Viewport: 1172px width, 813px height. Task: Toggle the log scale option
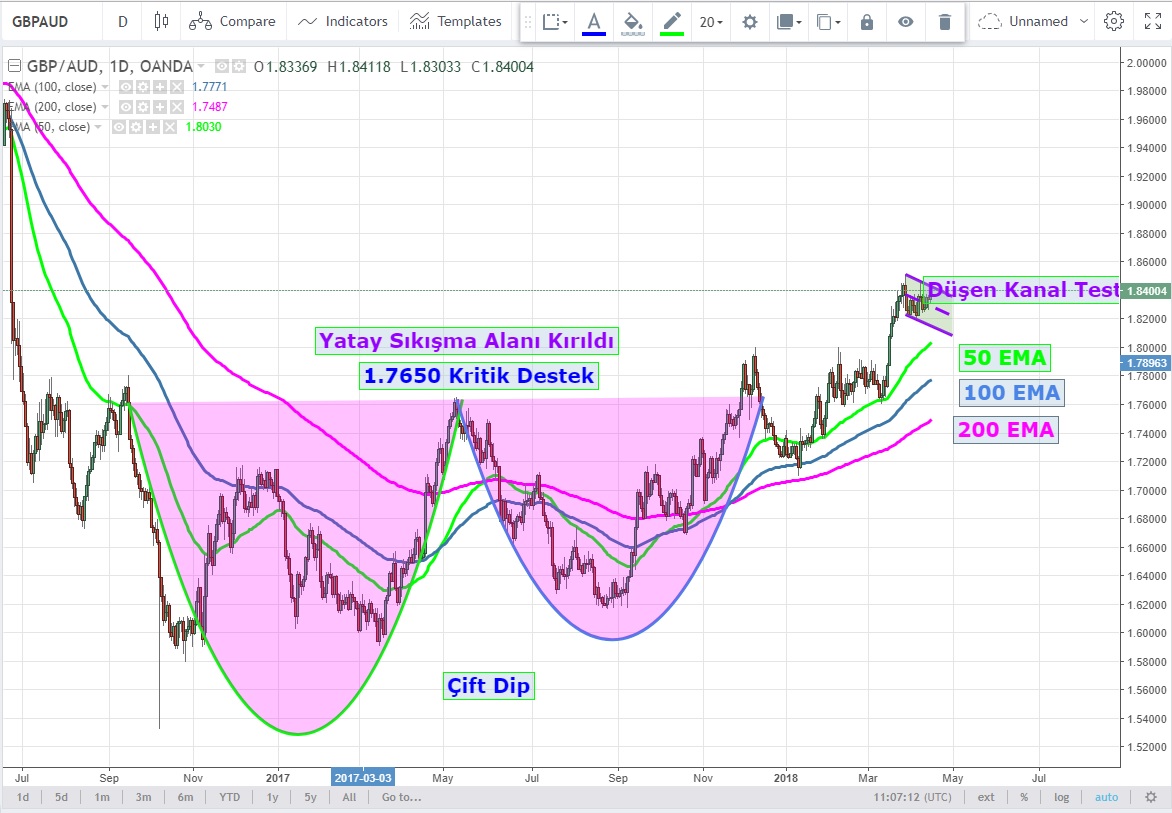coord(1061,797)
